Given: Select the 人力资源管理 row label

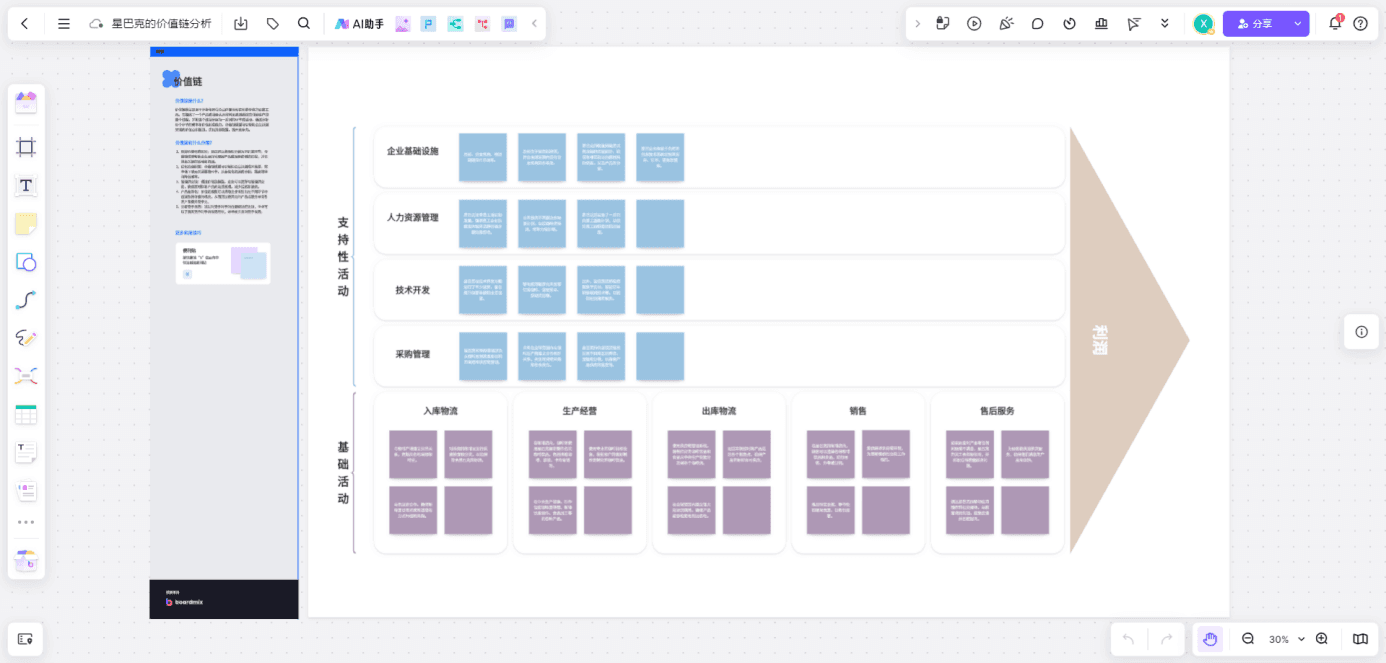Looking at the screenshot, I should click(412, 217).
